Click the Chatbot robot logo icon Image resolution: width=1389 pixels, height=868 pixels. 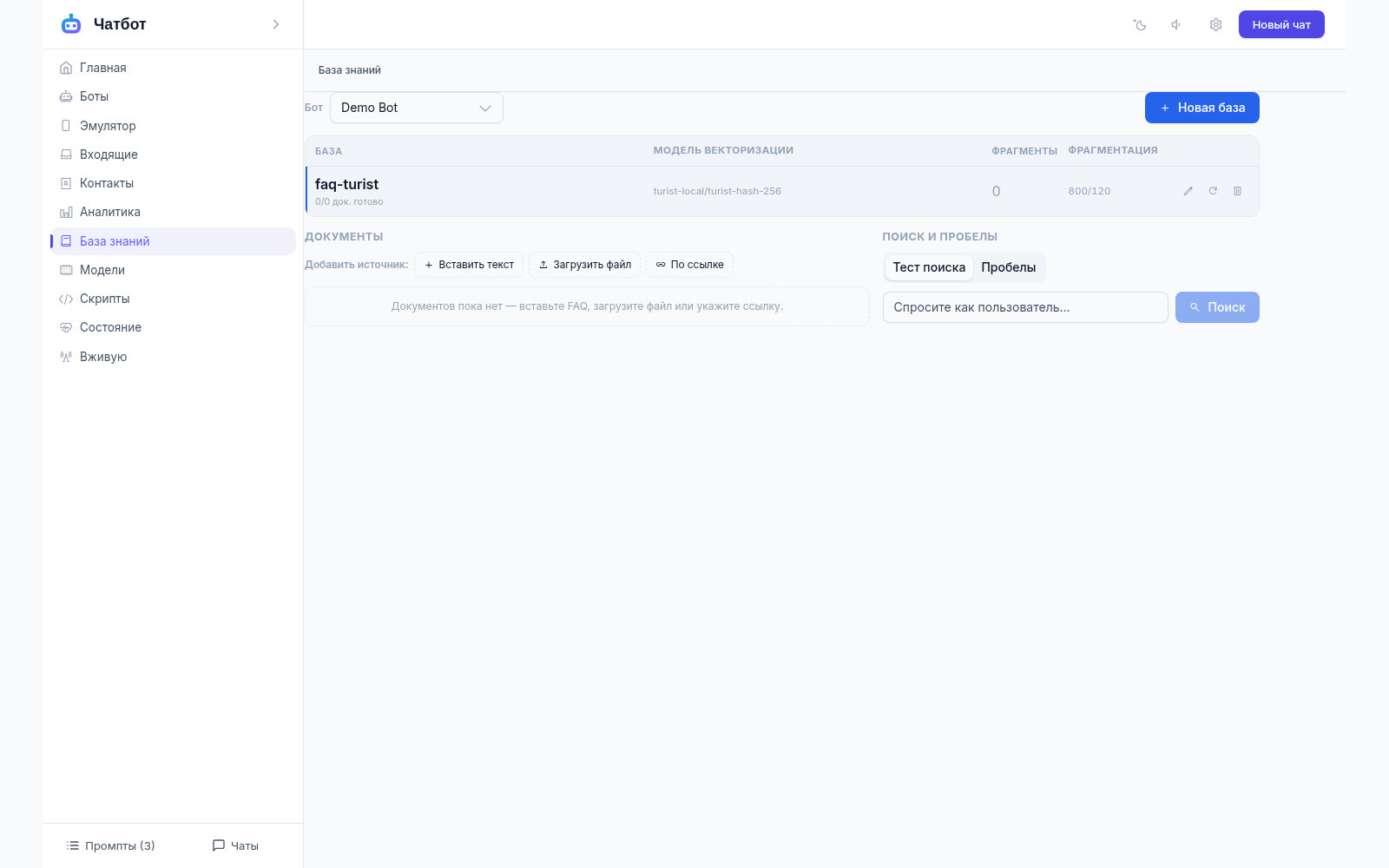click(71, 24)
